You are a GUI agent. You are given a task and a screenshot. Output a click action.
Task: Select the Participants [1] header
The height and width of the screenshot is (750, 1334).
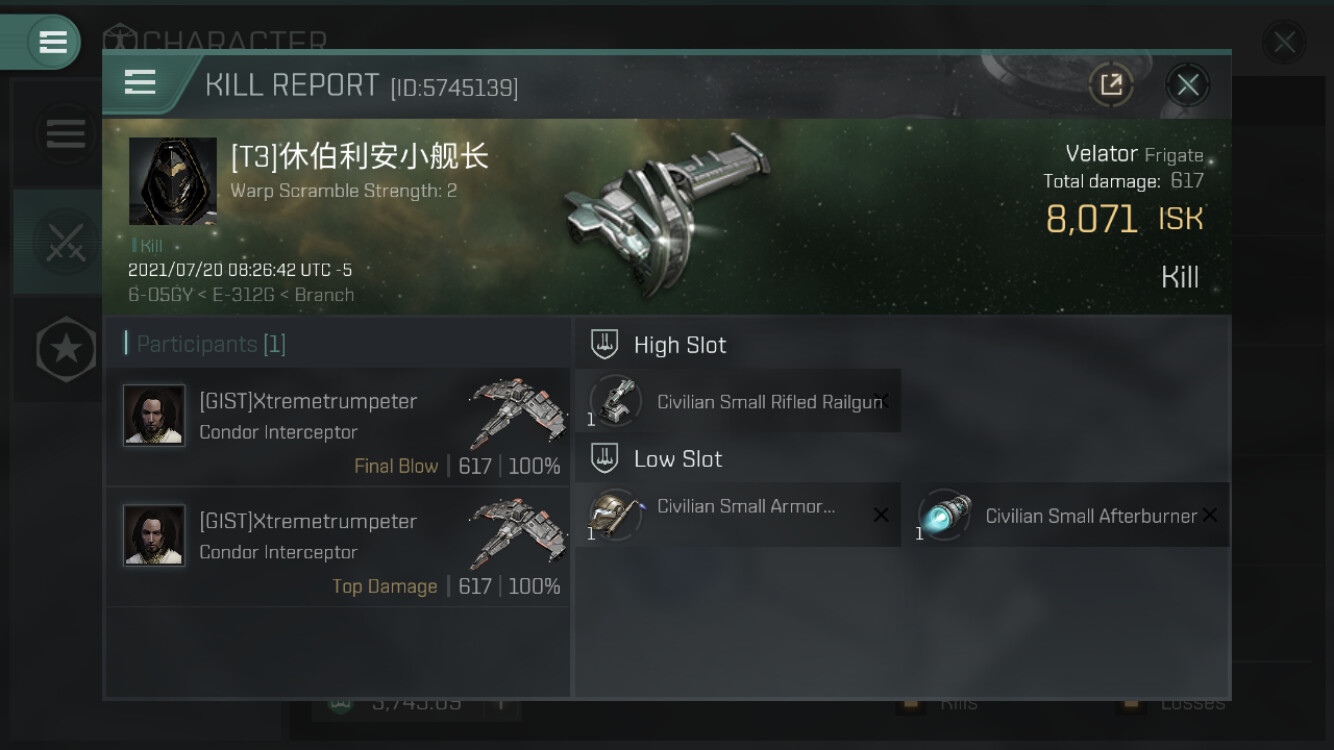[205, 344]
